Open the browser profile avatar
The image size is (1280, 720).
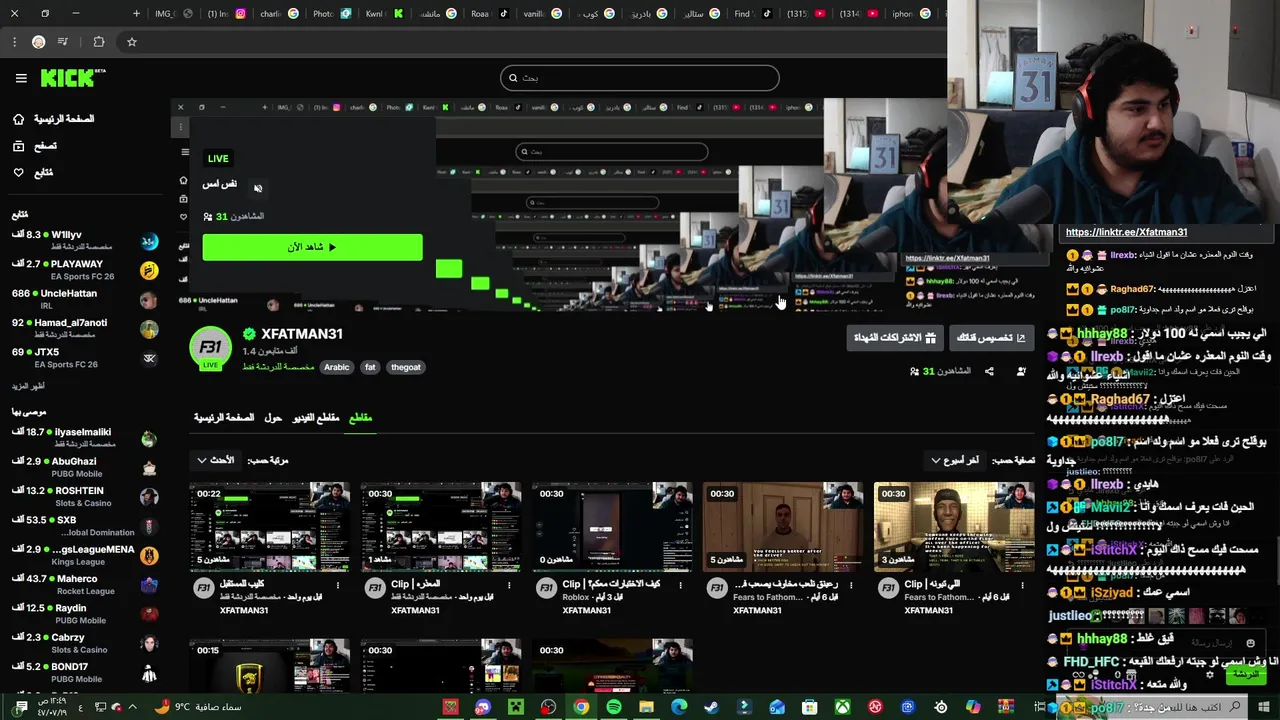[x=38, y=42]
